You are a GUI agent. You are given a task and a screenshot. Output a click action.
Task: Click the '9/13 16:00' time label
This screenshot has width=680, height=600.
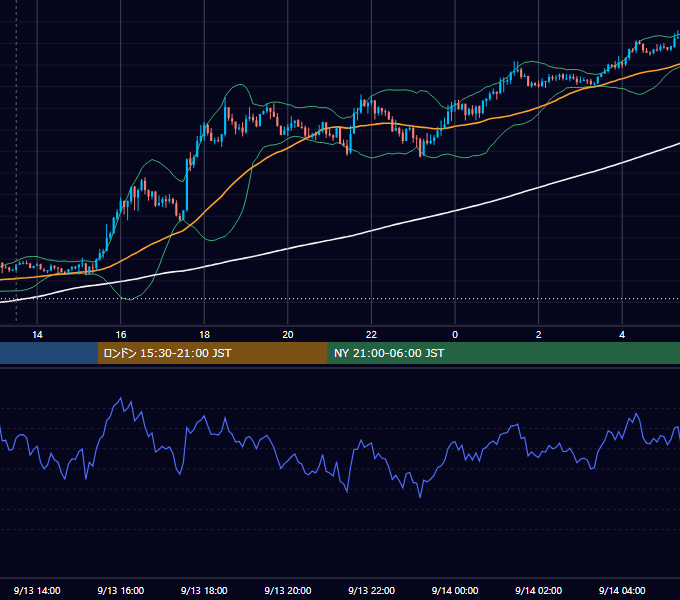tap(121, 590)
